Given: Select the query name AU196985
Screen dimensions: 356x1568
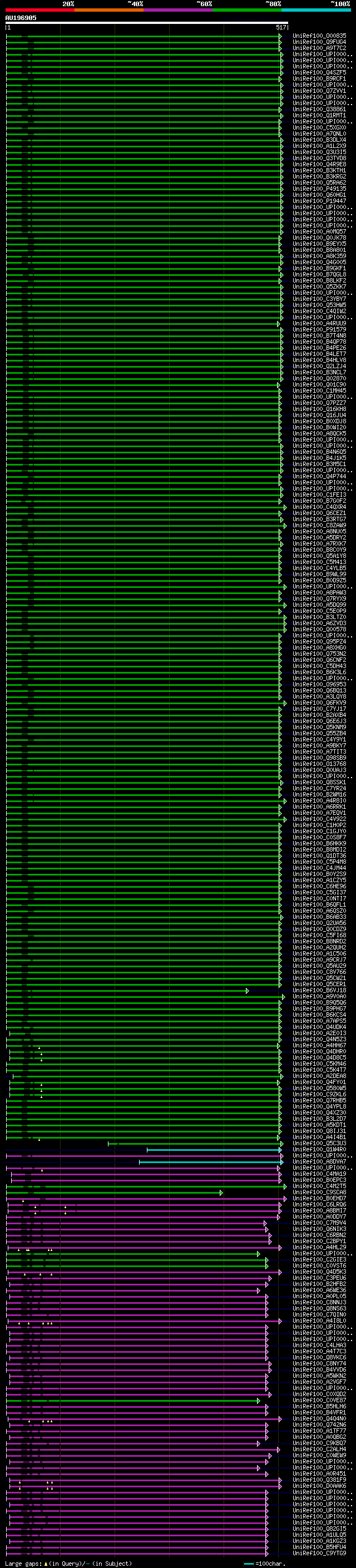Looking at the screenshot, I should 21,18.
